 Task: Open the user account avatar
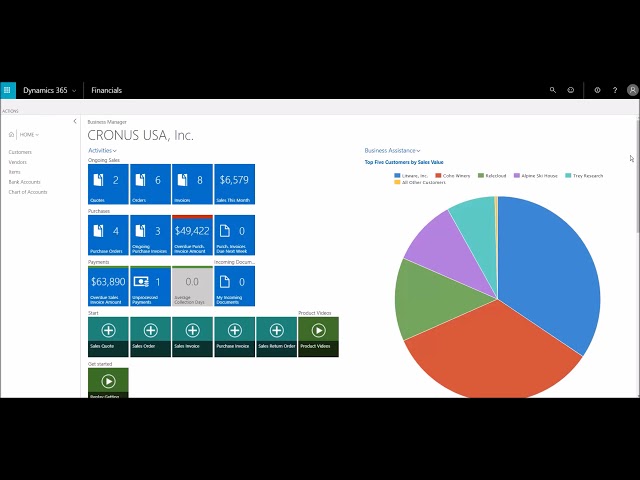coord(632,90)
